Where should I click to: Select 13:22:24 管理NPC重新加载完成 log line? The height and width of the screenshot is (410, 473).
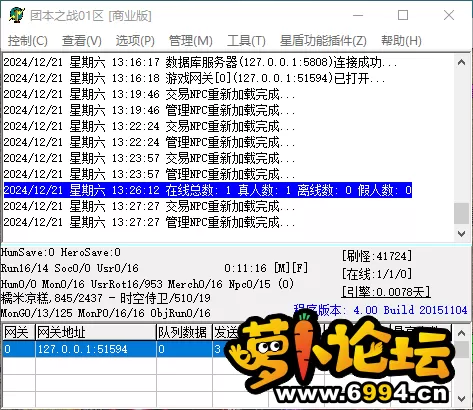point(149,142)
